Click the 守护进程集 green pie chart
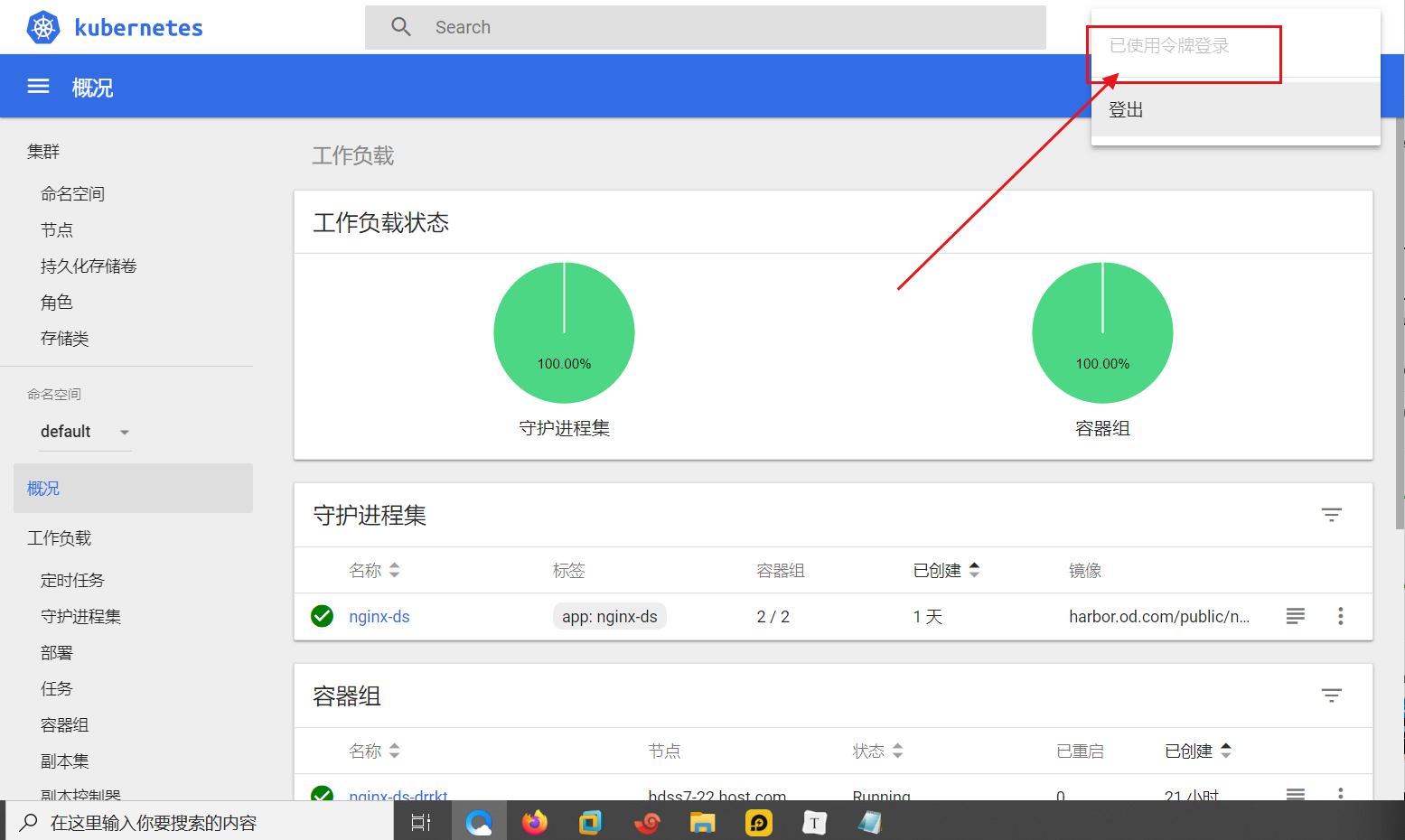This screenshot has height=840, width=1405. point(564,332)
